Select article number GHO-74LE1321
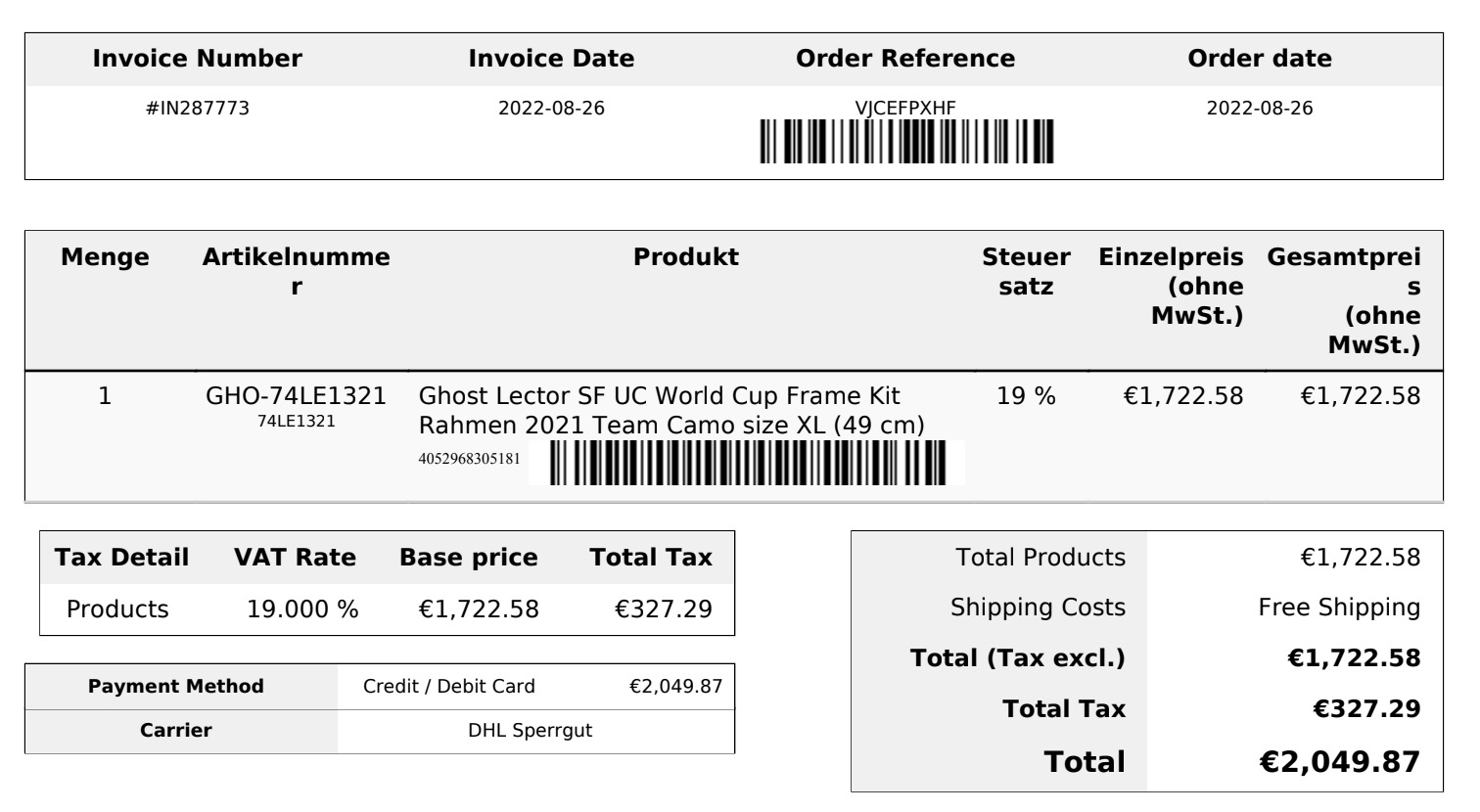 pyautogui.click(x=296, y=396)
